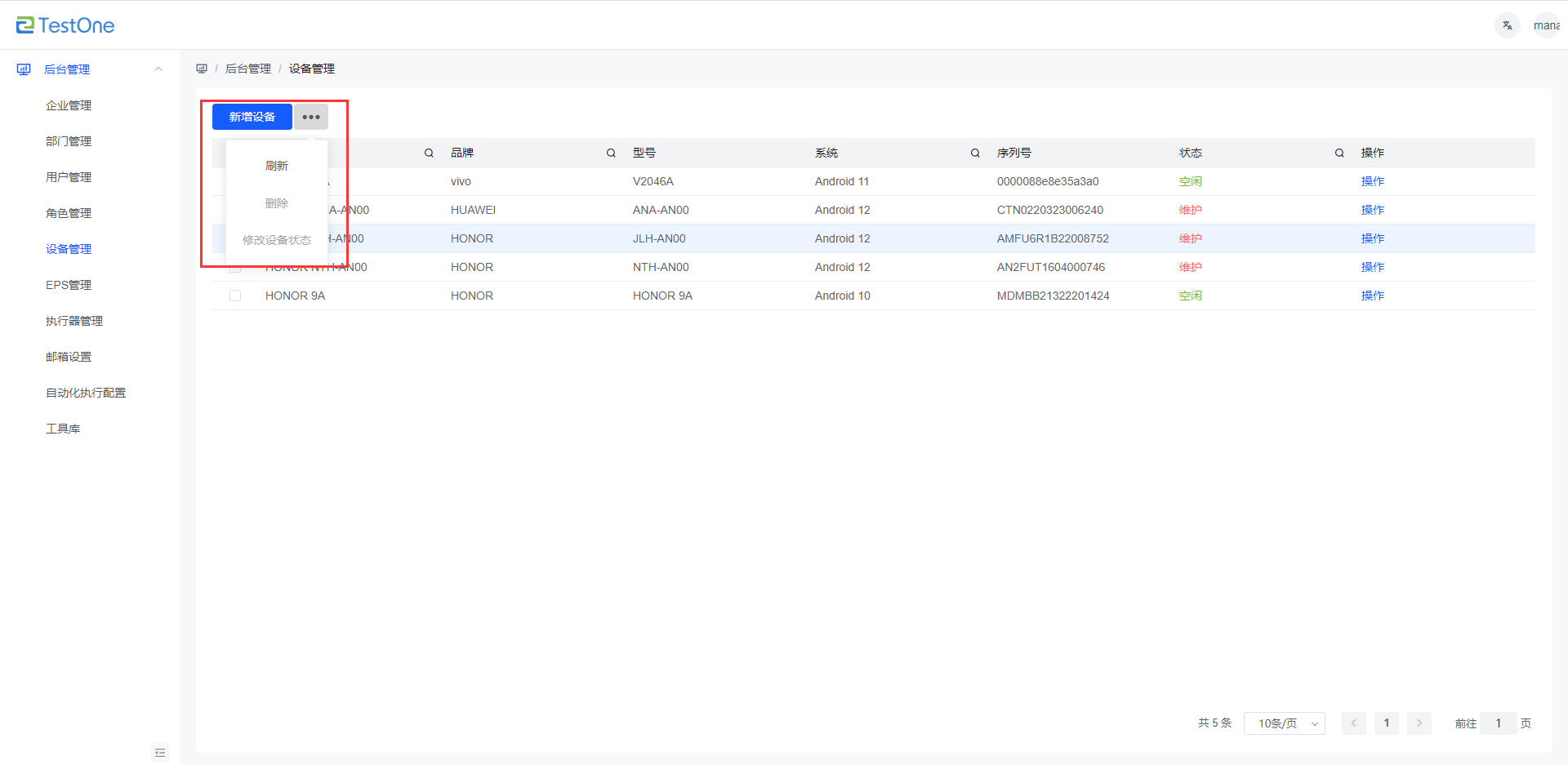Go to next page arrow
Screen dimensions: 1568x765
[1419, 723]
